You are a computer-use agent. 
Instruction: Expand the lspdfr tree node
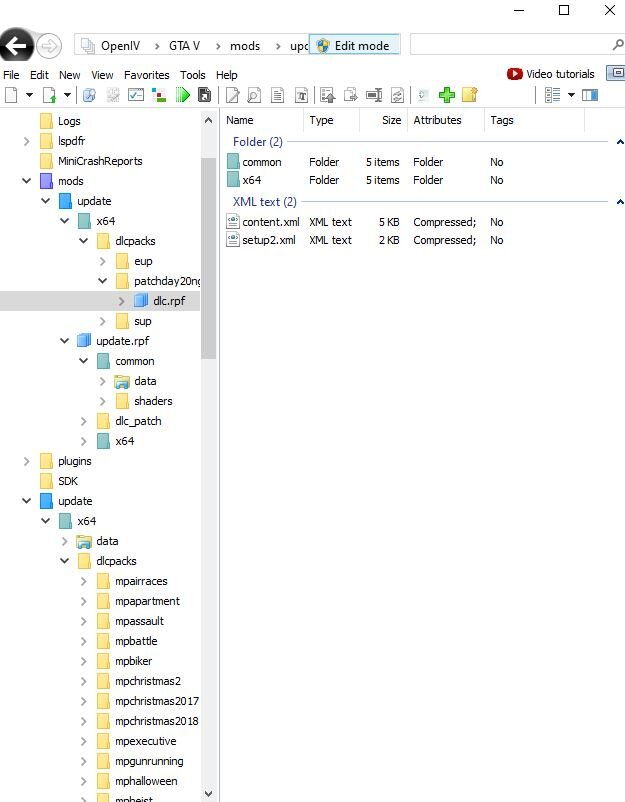click(x=27, y=141)
